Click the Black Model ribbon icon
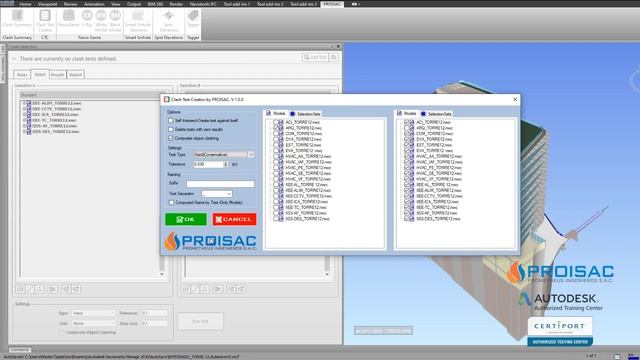This screenshot has width=640, height=360. [x=115, y=20]
